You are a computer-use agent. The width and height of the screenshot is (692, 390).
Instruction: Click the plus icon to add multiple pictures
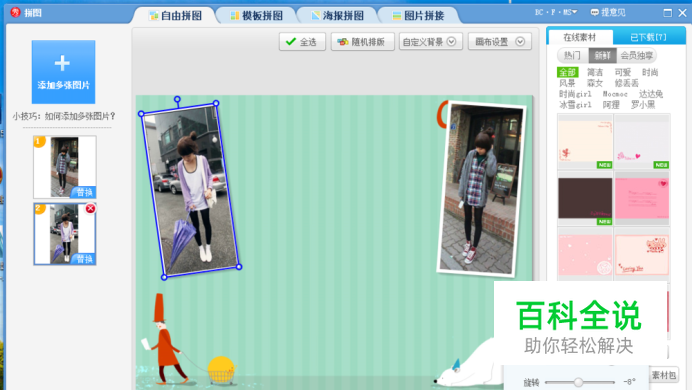62,63
